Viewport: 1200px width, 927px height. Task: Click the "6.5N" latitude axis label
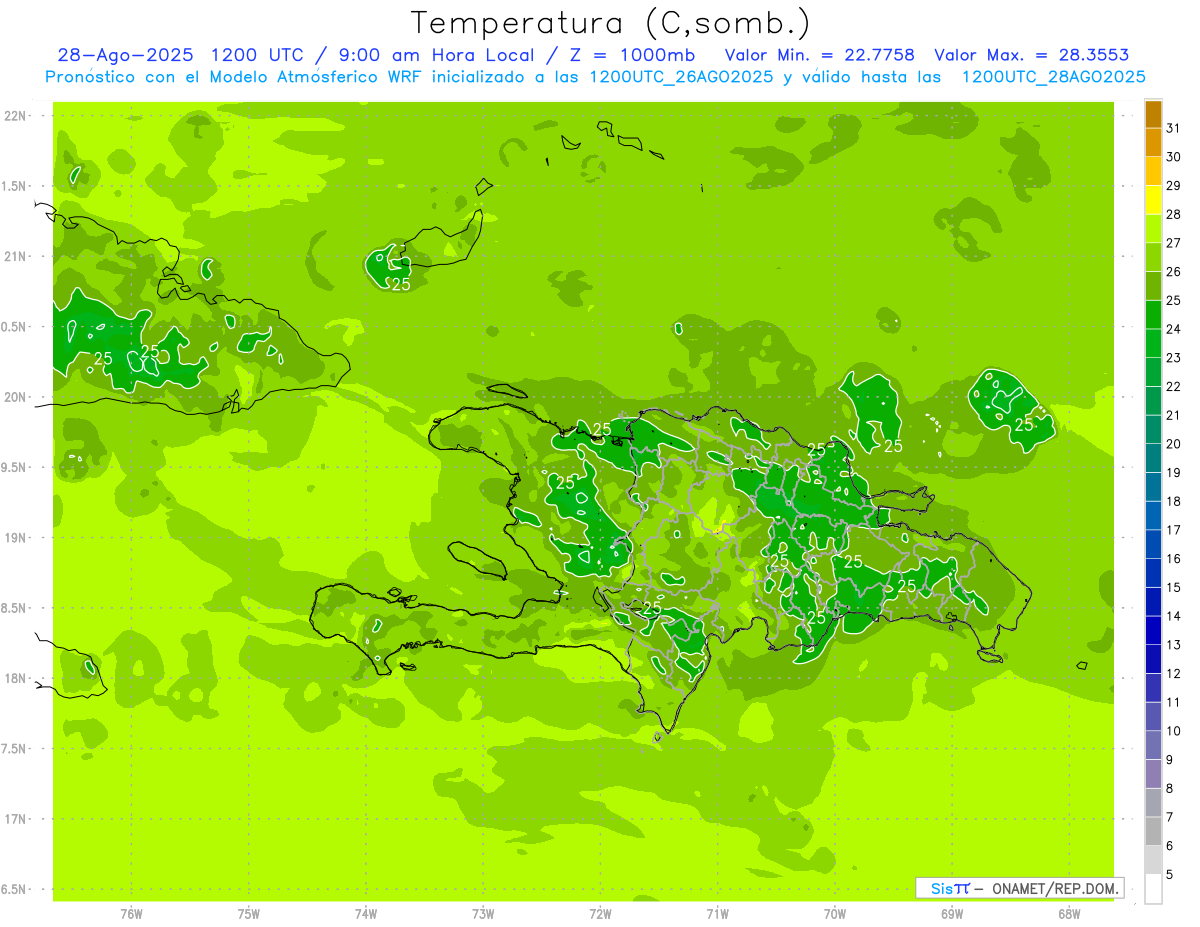(x=15, y=889)
